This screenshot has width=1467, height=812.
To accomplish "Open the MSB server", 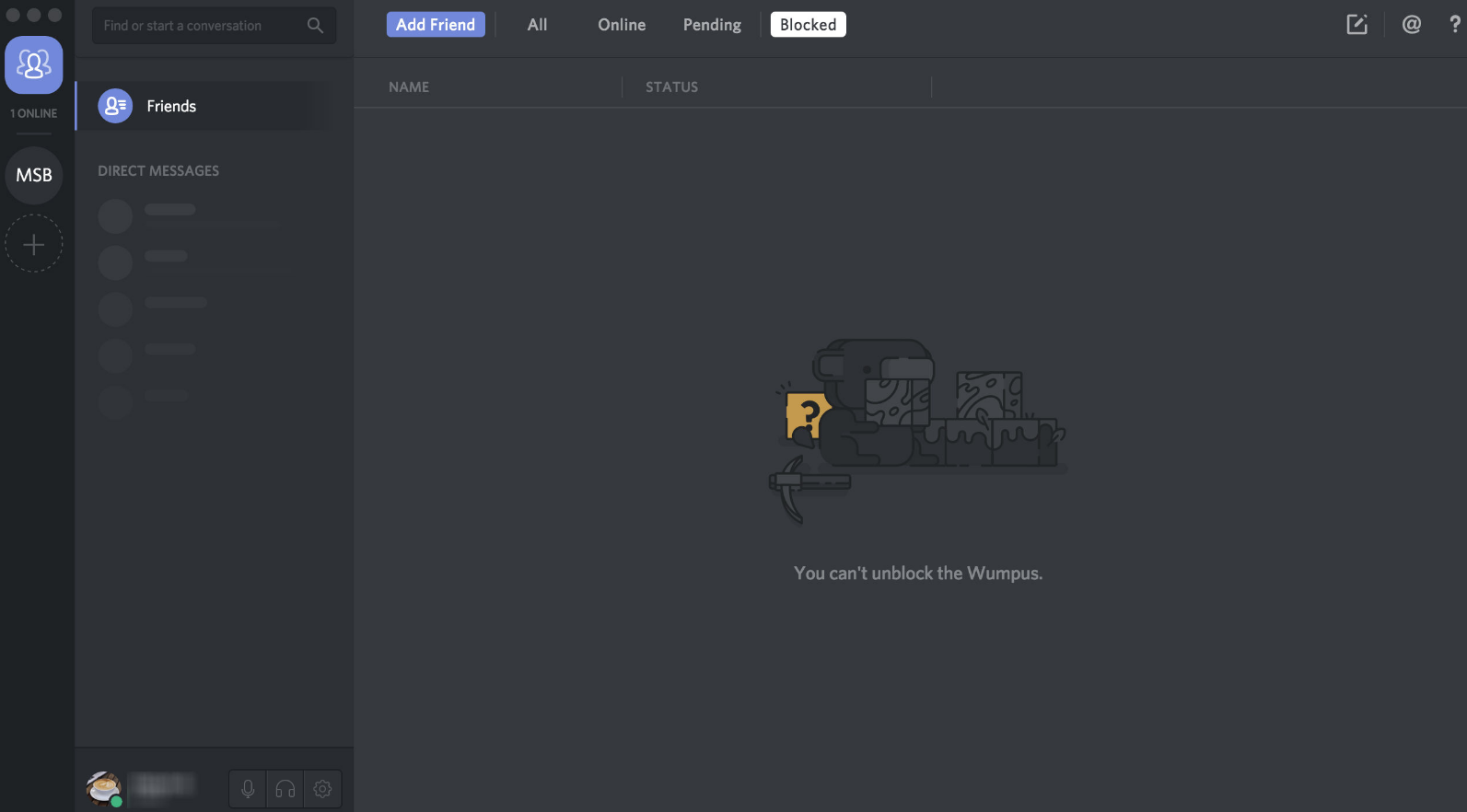I will (34, 175).
